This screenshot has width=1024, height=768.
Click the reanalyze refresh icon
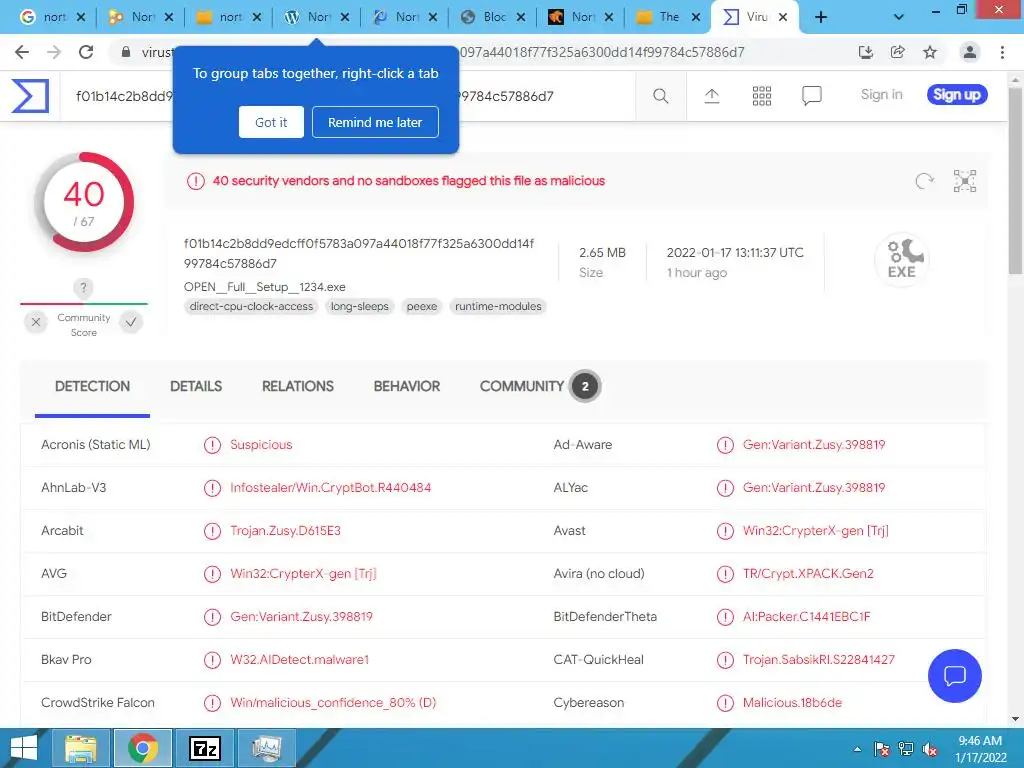point(924,181)
